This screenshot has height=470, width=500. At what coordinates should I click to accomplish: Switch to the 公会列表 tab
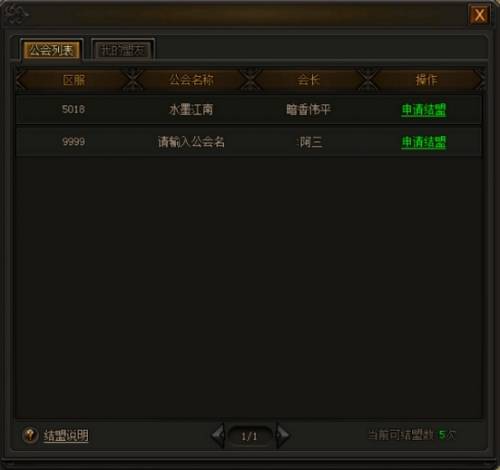tap(51, 50)
